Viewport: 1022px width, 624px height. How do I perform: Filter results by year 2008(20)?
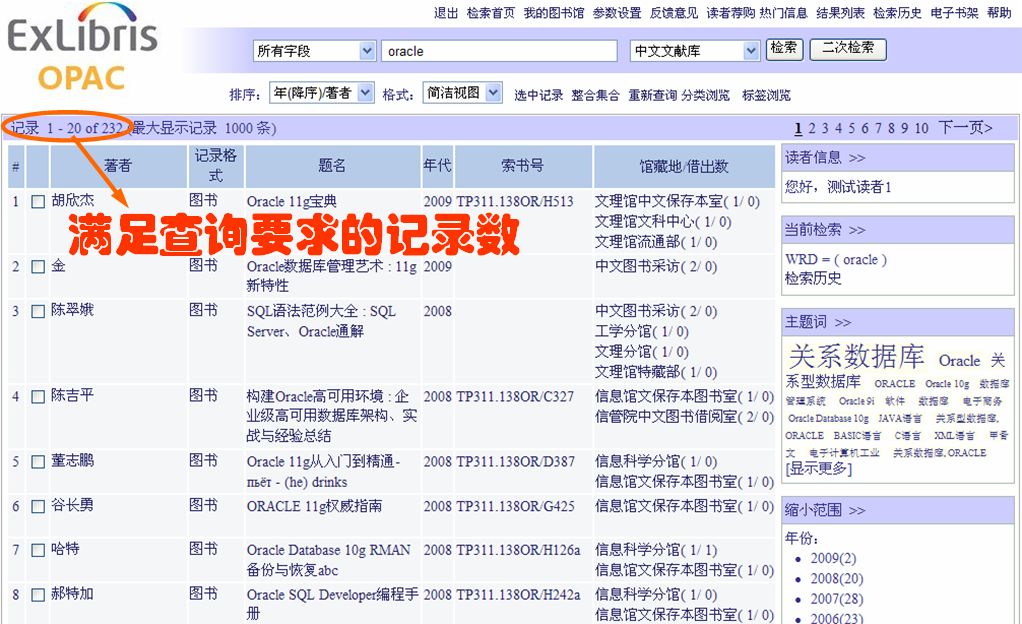pos(837,579)
